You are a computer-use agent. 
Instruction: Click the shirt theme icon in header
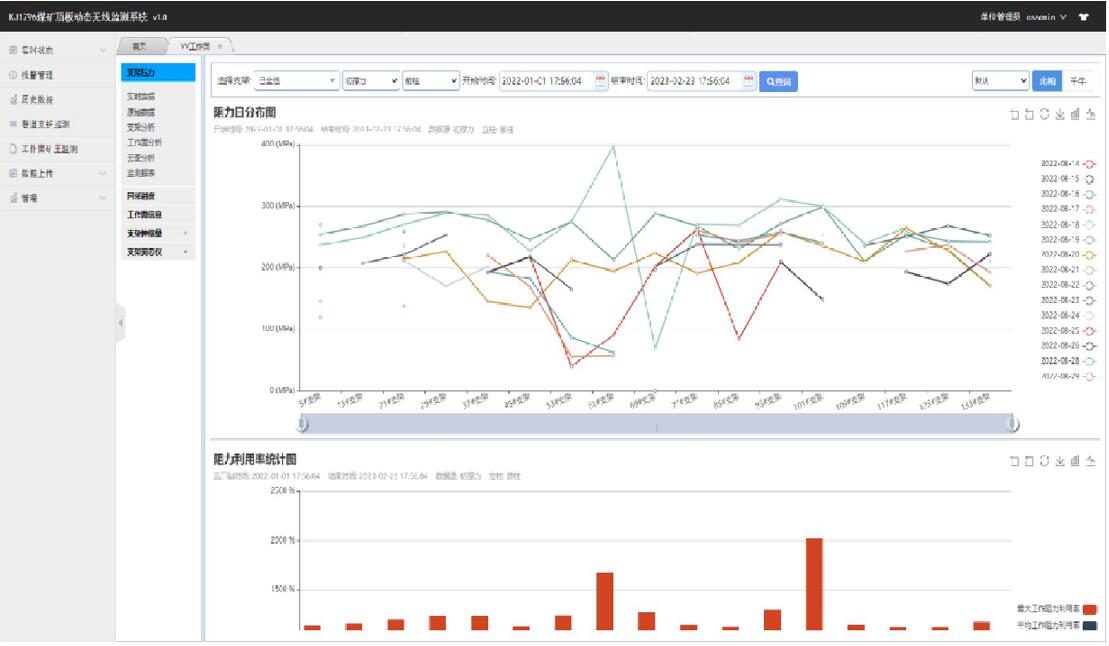[1084, 17]
